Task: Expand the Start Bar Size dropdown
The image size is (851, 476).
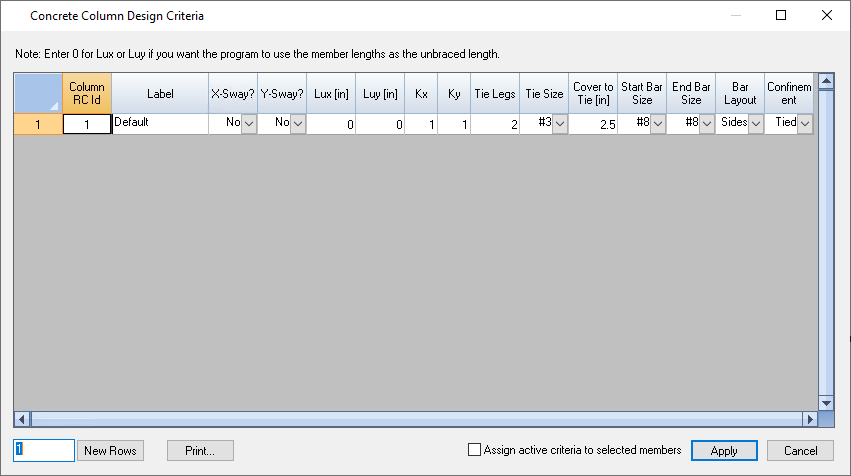Action: pos(658,124)
